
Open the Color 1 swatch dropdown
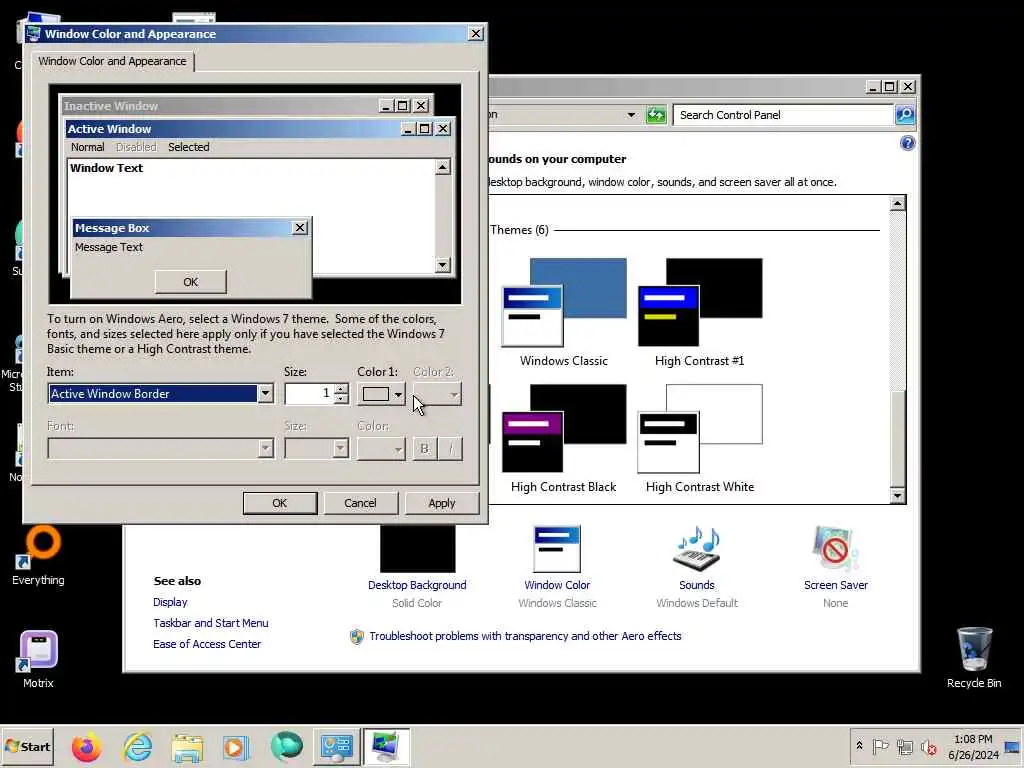click(x=381, y=394)
